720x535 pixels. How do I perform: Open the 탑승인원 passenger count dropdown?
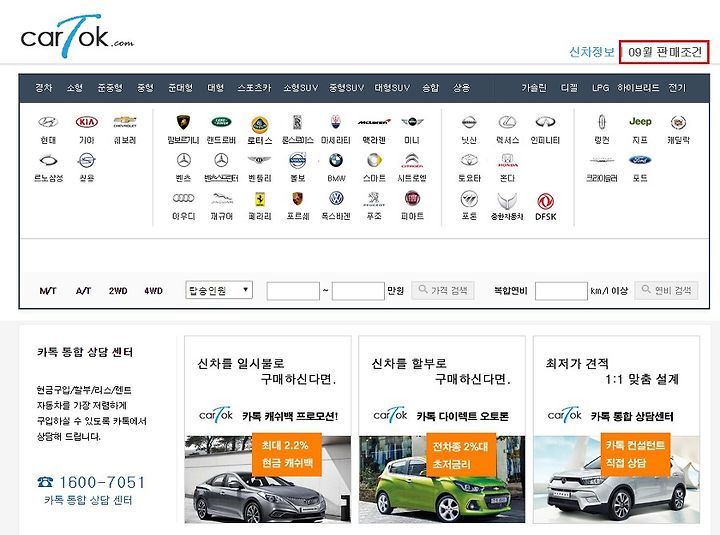219,290
